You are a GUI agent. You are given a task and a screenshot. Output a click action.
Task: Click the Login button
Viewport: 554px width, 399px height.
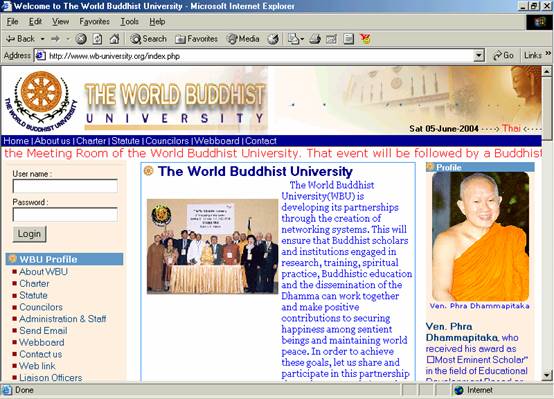click(x=29, y=234)
